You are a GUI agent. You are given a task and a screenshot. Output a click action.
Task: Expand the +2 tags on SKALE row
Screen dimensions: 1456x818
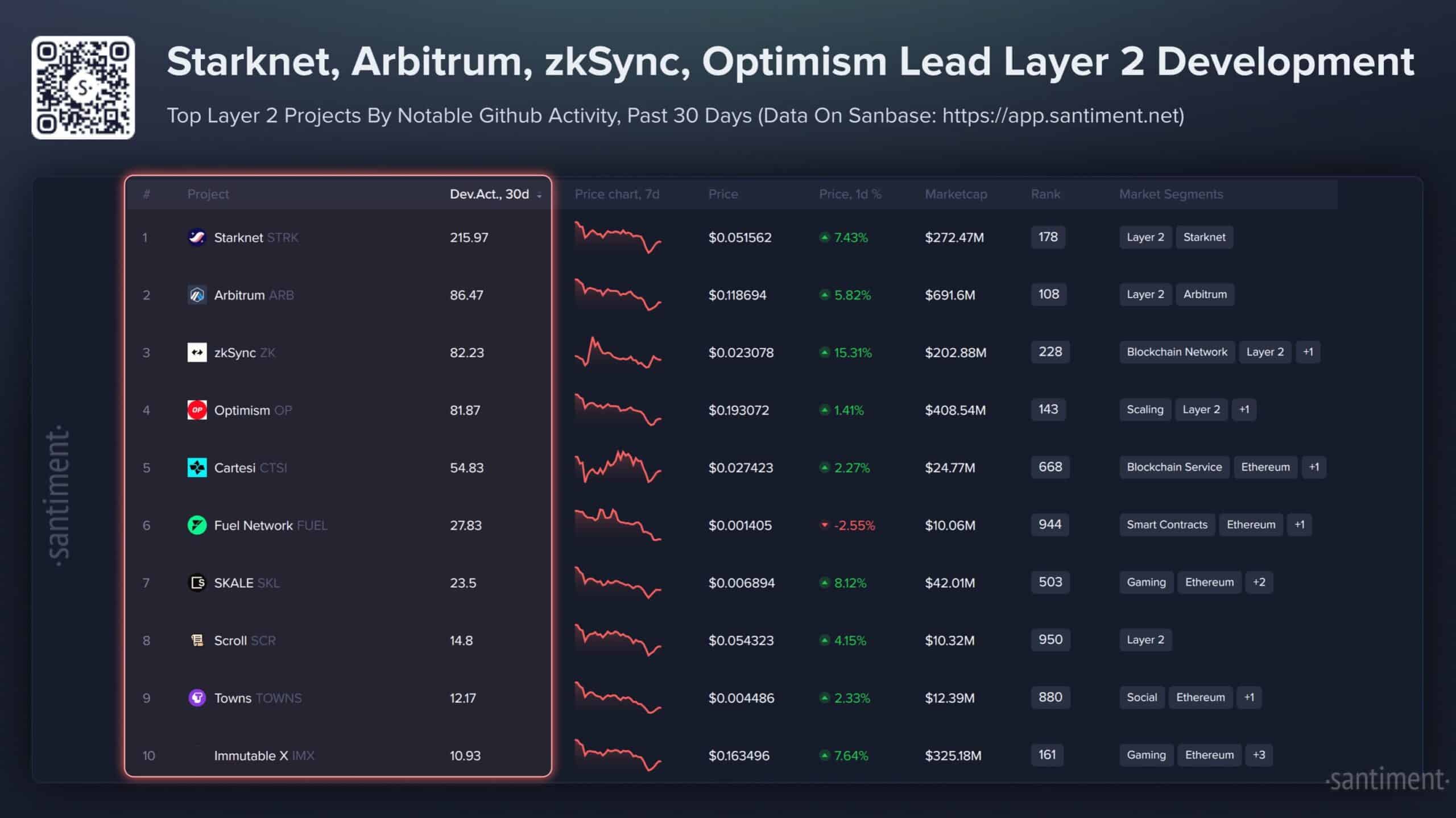[x=1259, y=582]
